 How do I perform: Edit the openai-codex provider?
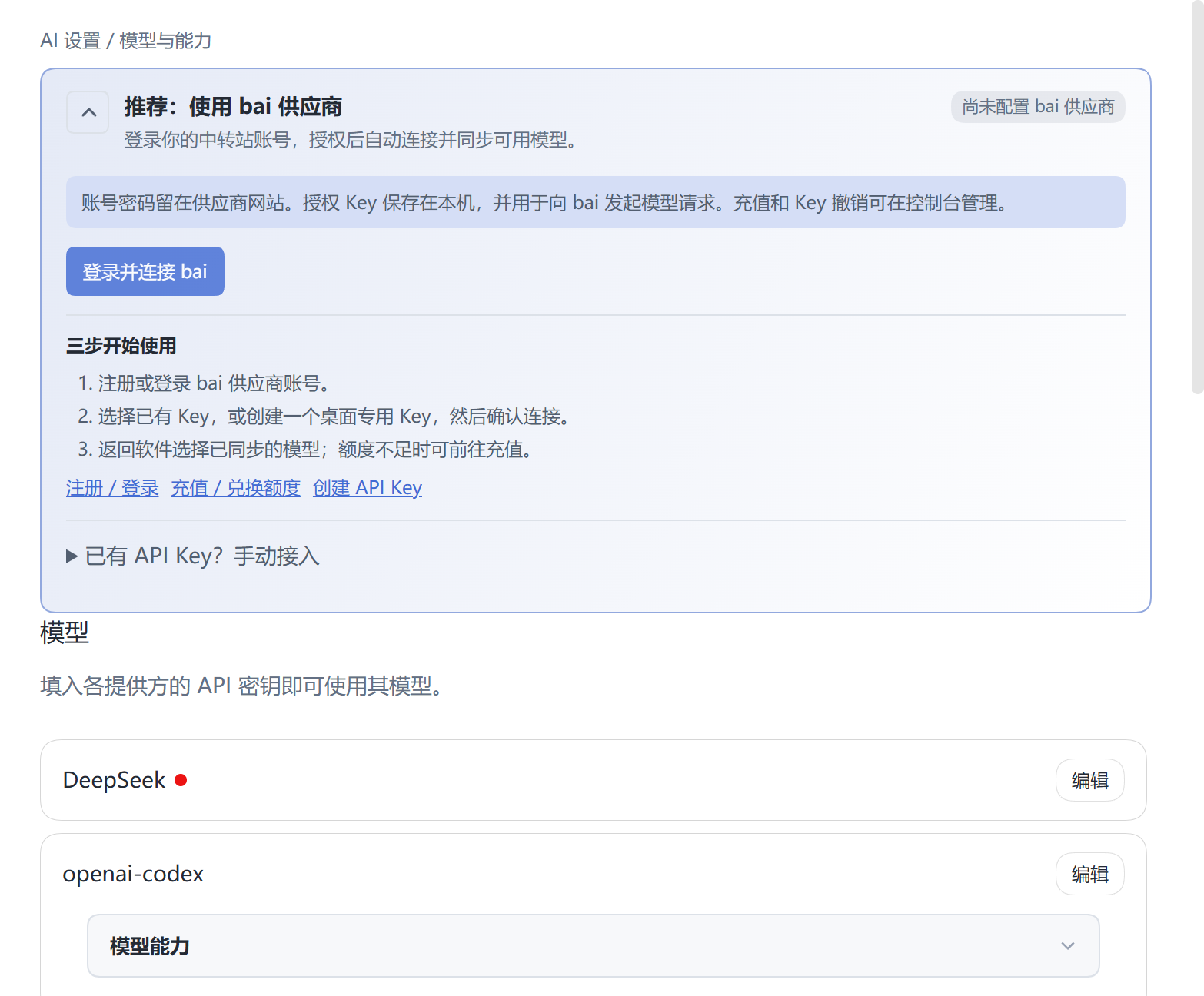click(x=1089, y=874)
